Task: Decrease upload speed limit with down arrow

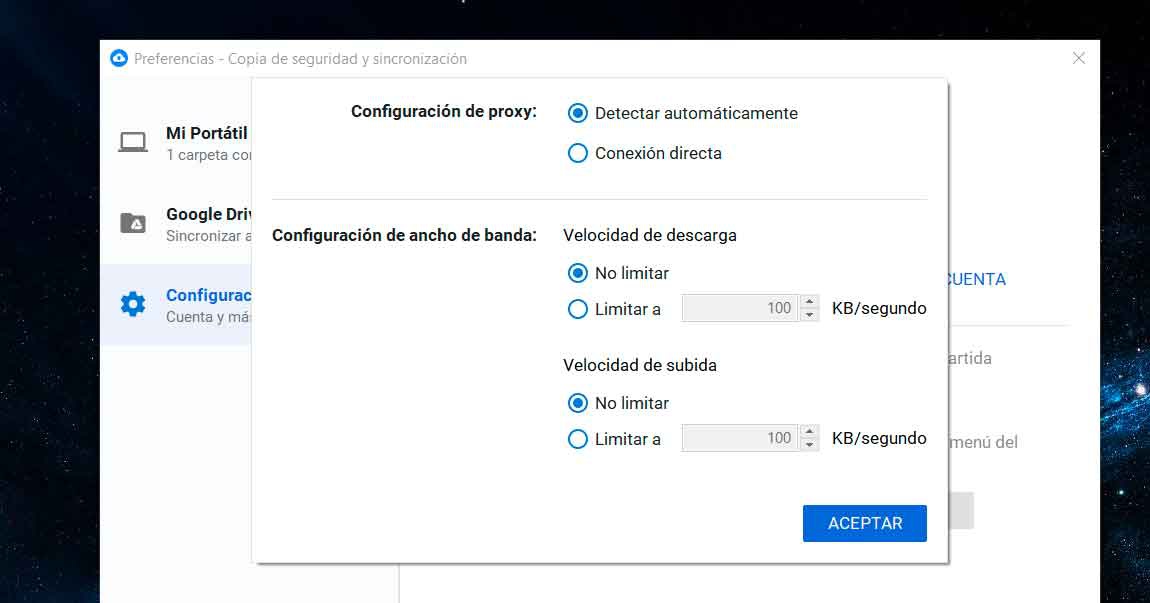Action: point(810,444)
